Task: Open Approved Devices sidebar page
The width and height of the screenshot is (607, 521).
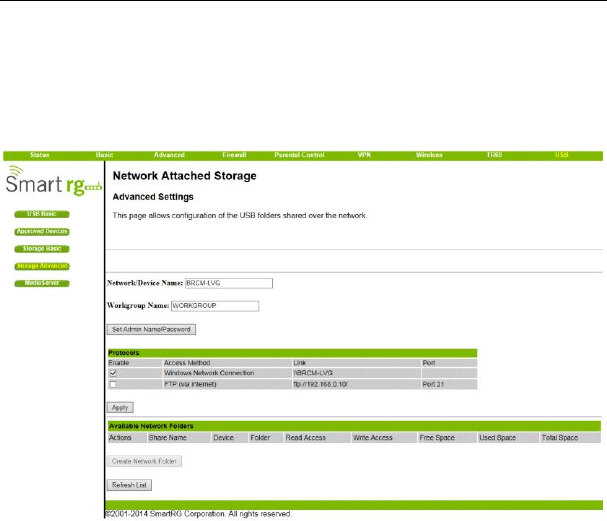Action: (42, 231)
